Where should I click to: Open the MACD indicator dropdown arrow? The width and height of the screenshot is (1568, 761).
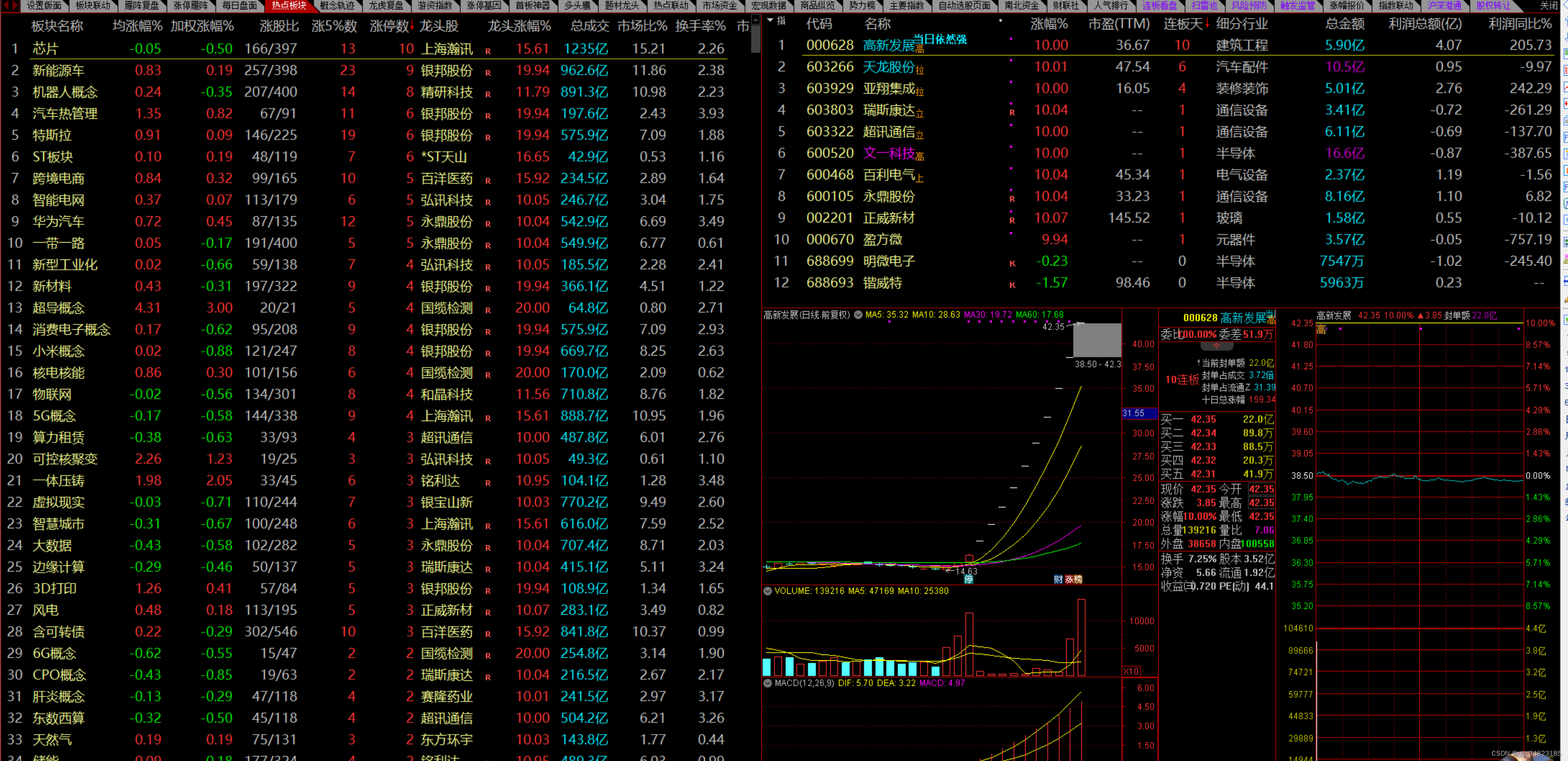pyautogui.click(x=768, y=683)
